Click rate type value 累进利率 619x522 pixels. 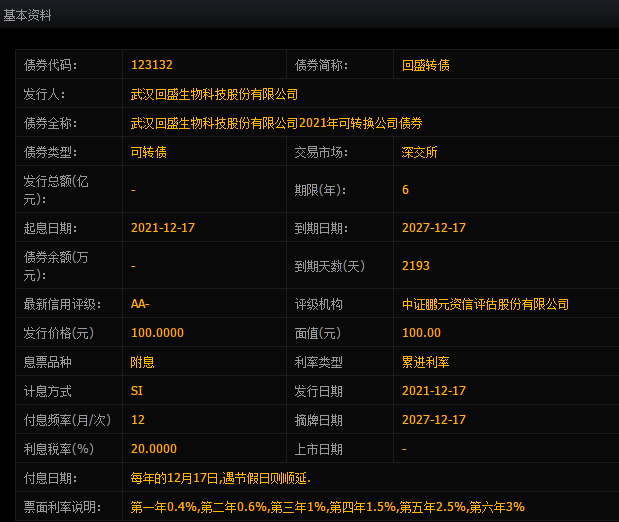[426, 362]
